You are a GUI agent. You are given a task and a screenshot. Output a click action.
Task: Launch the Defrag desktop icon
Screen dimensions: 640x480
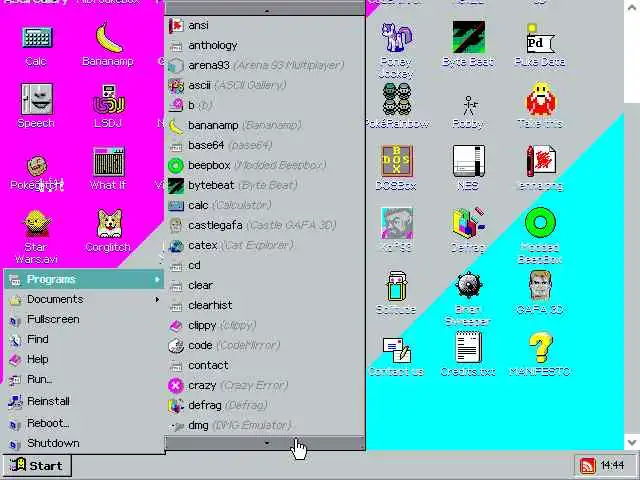[468, 230]
